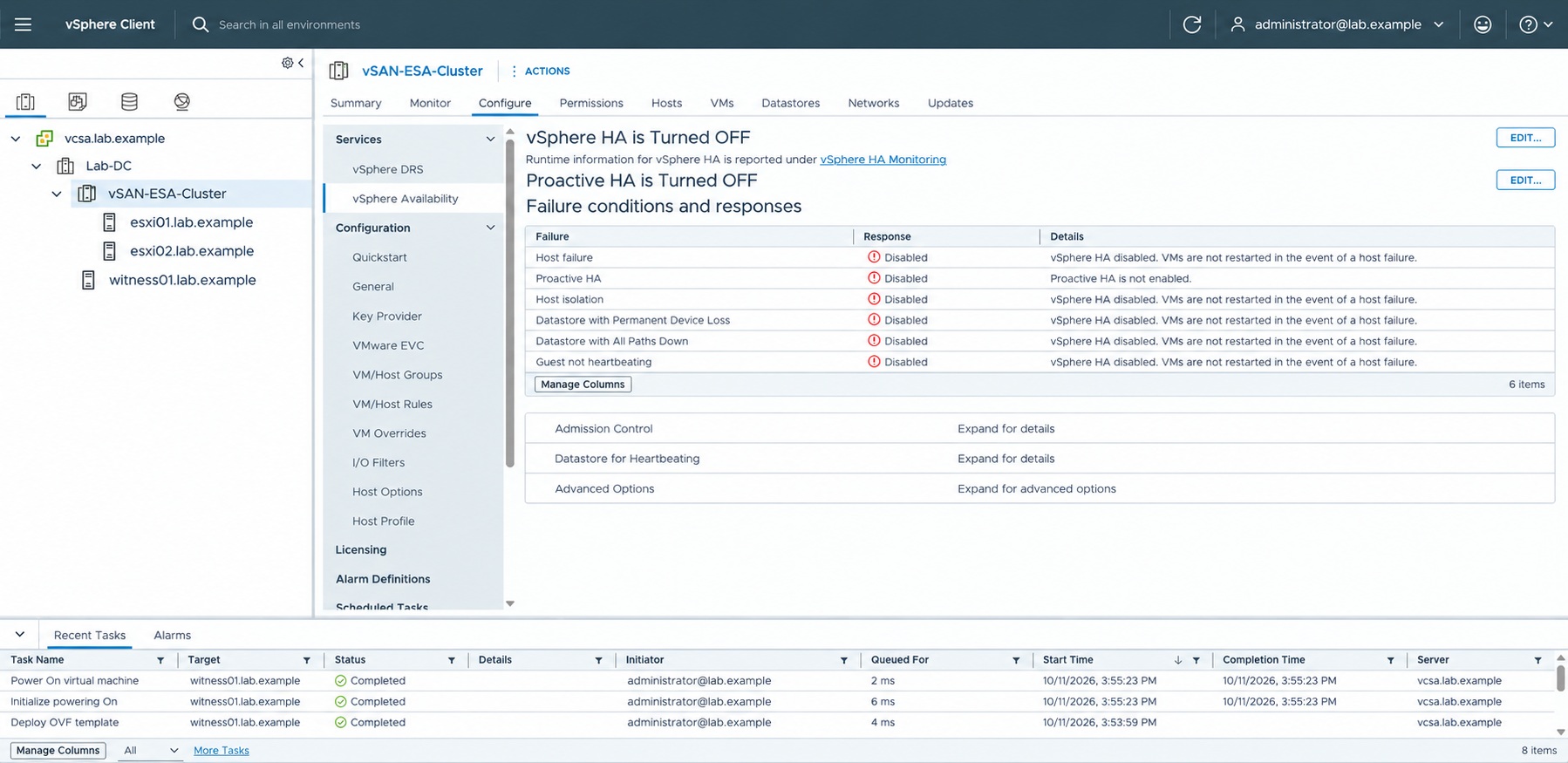The image size is (1568, 763).
Task: Open the feedback smiley icon
Action: click(1483, 24)
